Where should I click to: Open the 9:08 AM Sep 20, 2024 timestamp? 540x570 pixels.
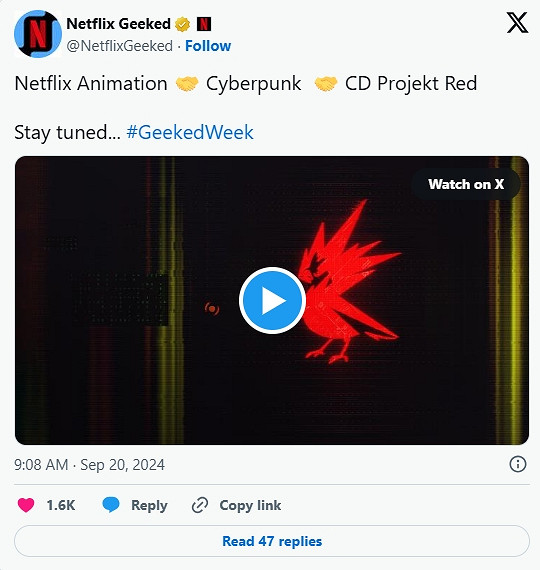click(89, 465)
